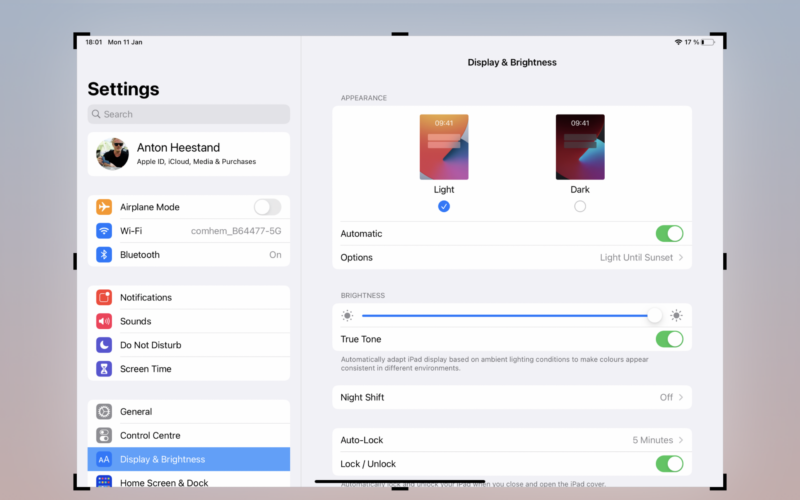
Task: Tap the Screen Time hourglass icon
Action: (104, 369)
